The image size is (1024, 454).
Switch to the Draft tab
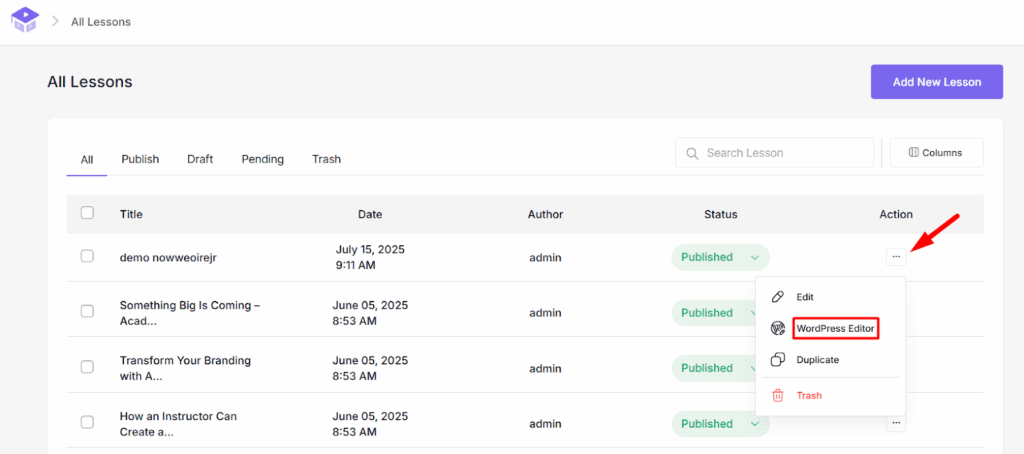click(200, 159)
